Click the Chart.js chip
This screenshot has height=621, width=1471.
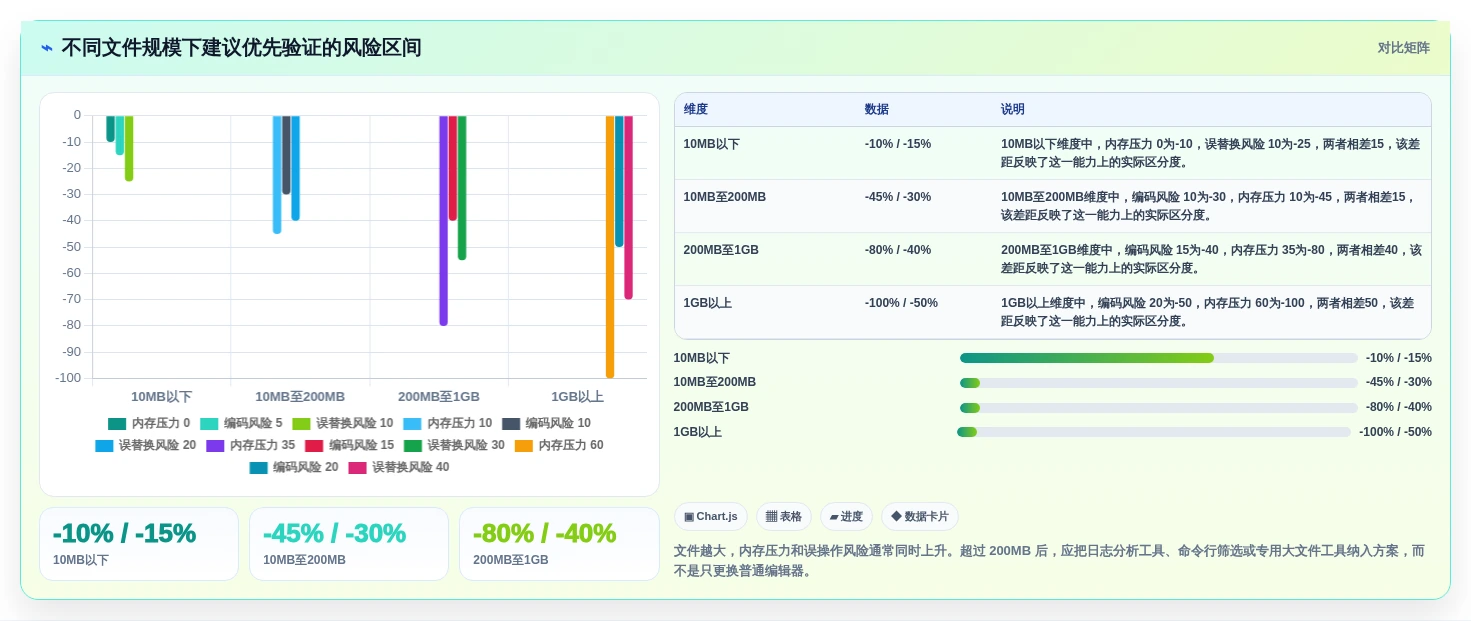(x=711, y=517)
